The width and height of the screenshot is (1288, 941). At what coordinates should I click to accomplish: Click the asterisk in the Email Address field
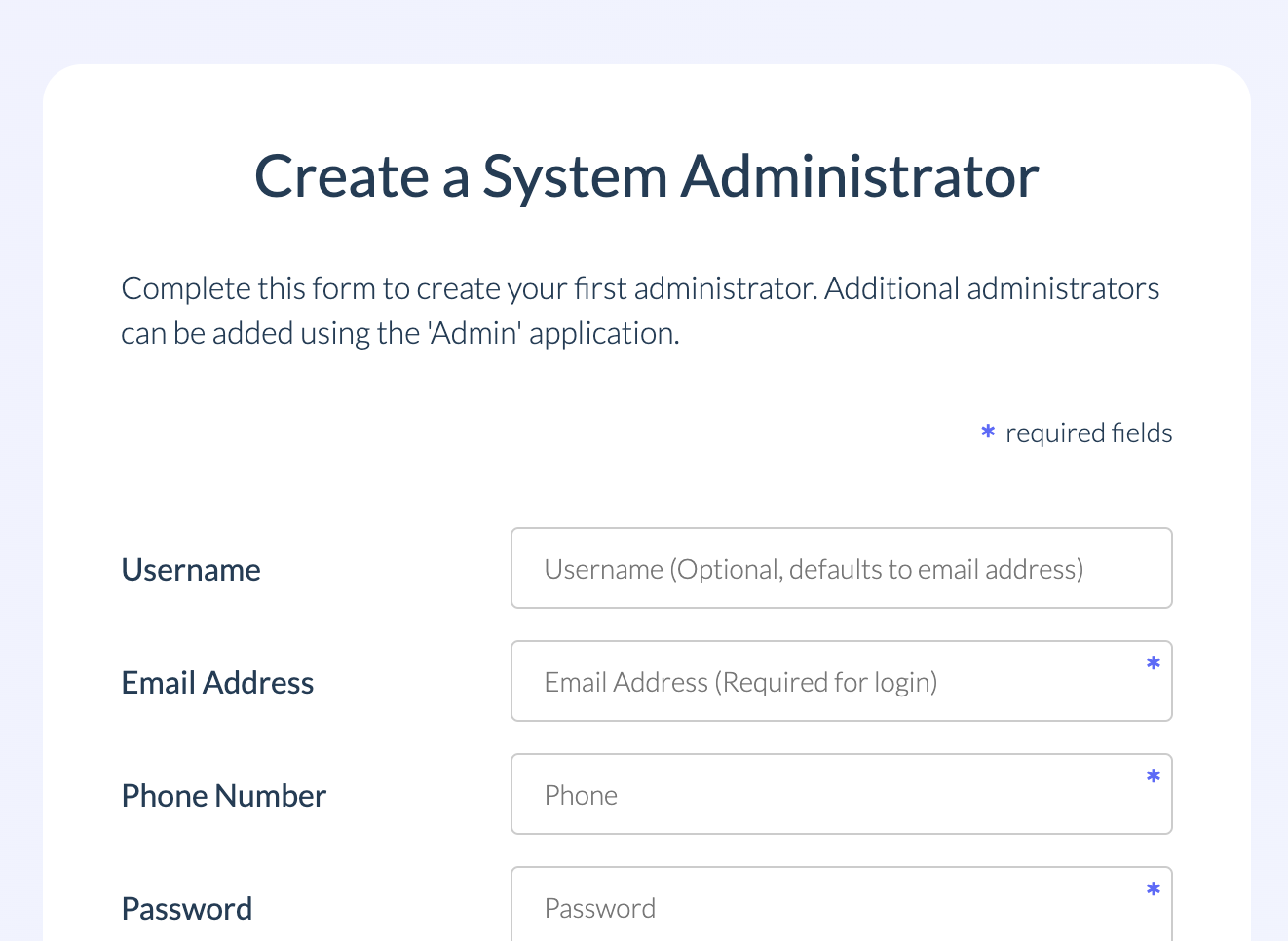tap(1153, 663)
